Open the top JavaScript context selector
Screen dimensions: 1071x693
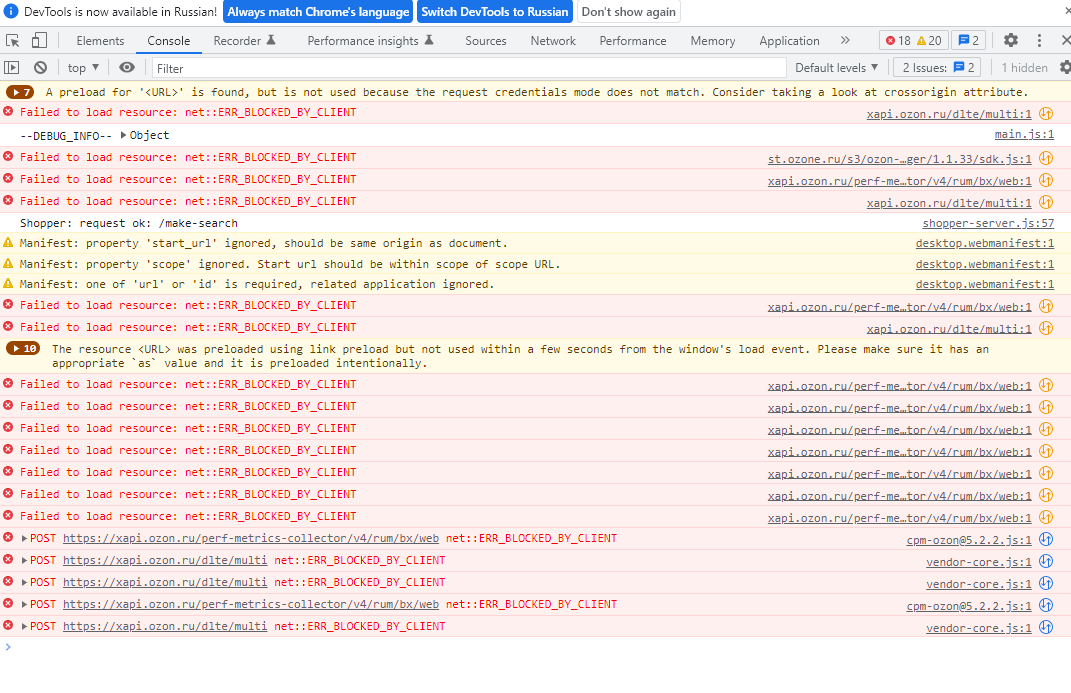tap(83, 68)
